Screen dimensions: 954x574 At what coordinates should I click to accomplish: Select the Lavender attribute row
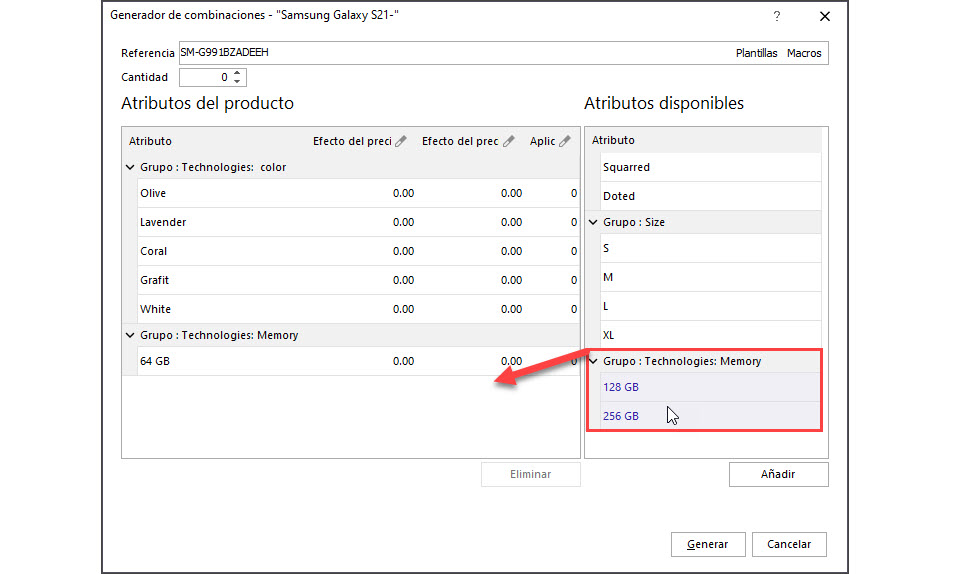358,222
